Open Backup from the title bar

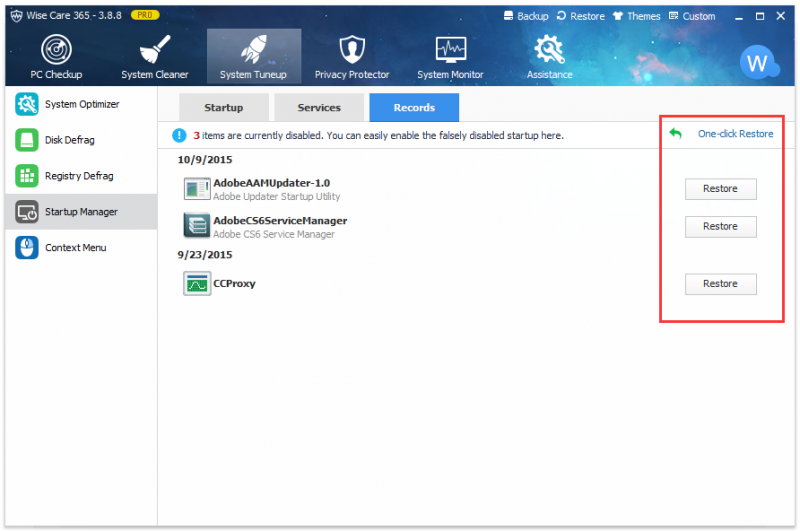(526, 16)
